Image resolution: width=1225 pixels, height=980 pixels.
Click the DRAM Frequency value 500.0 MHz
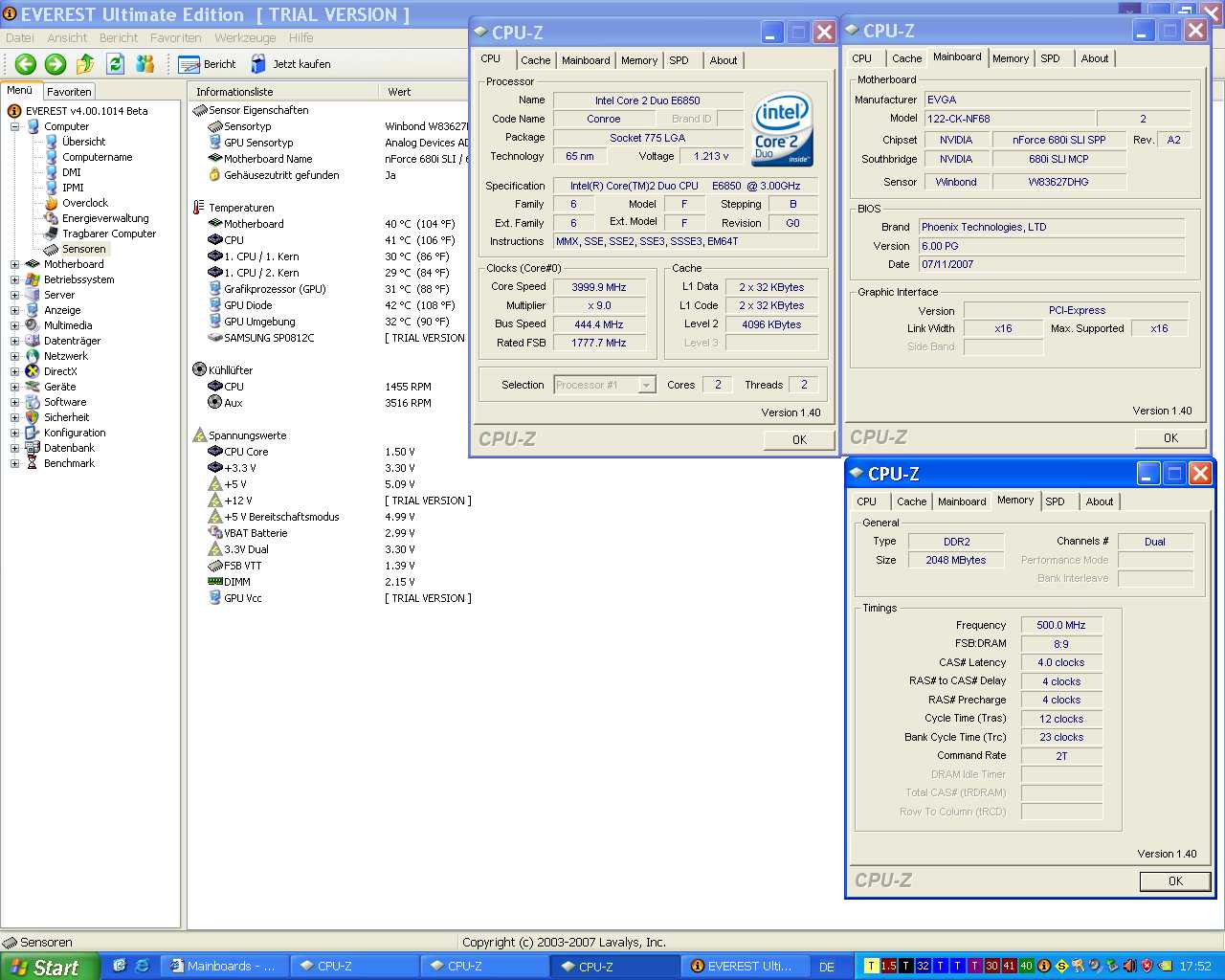click(x=1061, y=625)
